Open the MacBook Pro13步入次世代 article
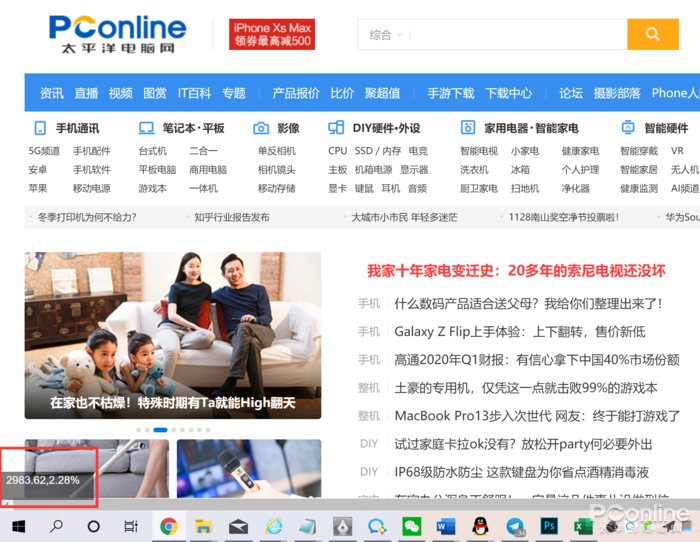The height and width of the screenshot is (542, 700). tap(537, 416)
